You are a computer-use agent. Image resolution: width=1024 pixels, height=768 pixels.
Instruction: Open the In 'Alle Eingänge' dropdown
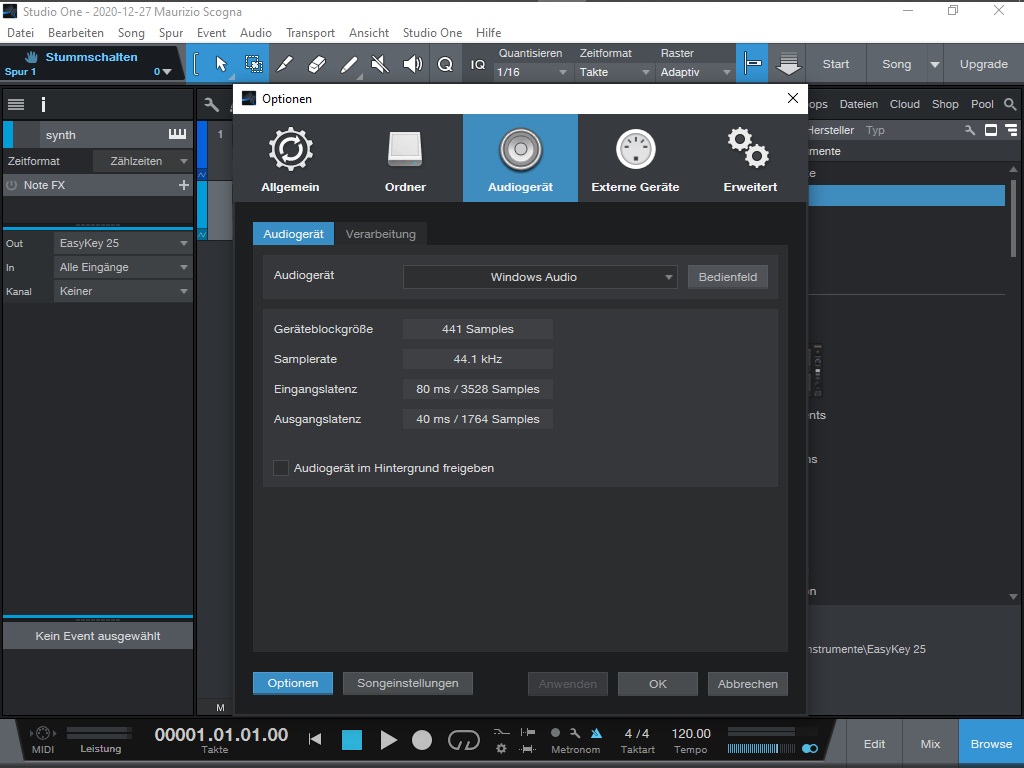point(123,267)
